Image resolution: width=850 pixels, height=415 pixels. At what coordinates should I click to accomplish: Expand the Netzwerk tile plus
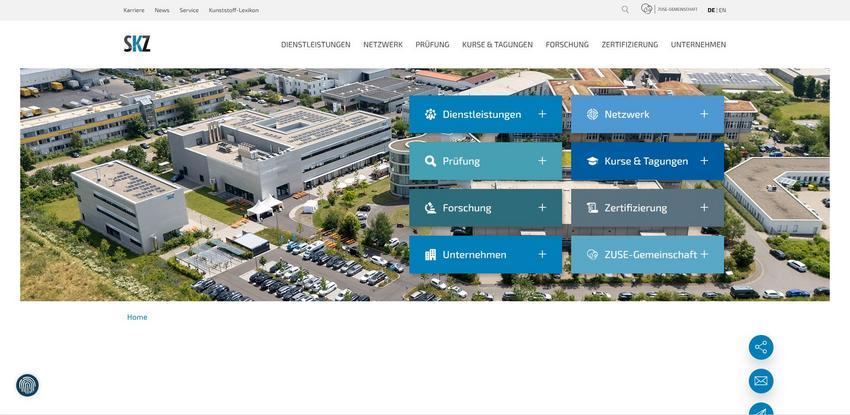pos(704,114)
